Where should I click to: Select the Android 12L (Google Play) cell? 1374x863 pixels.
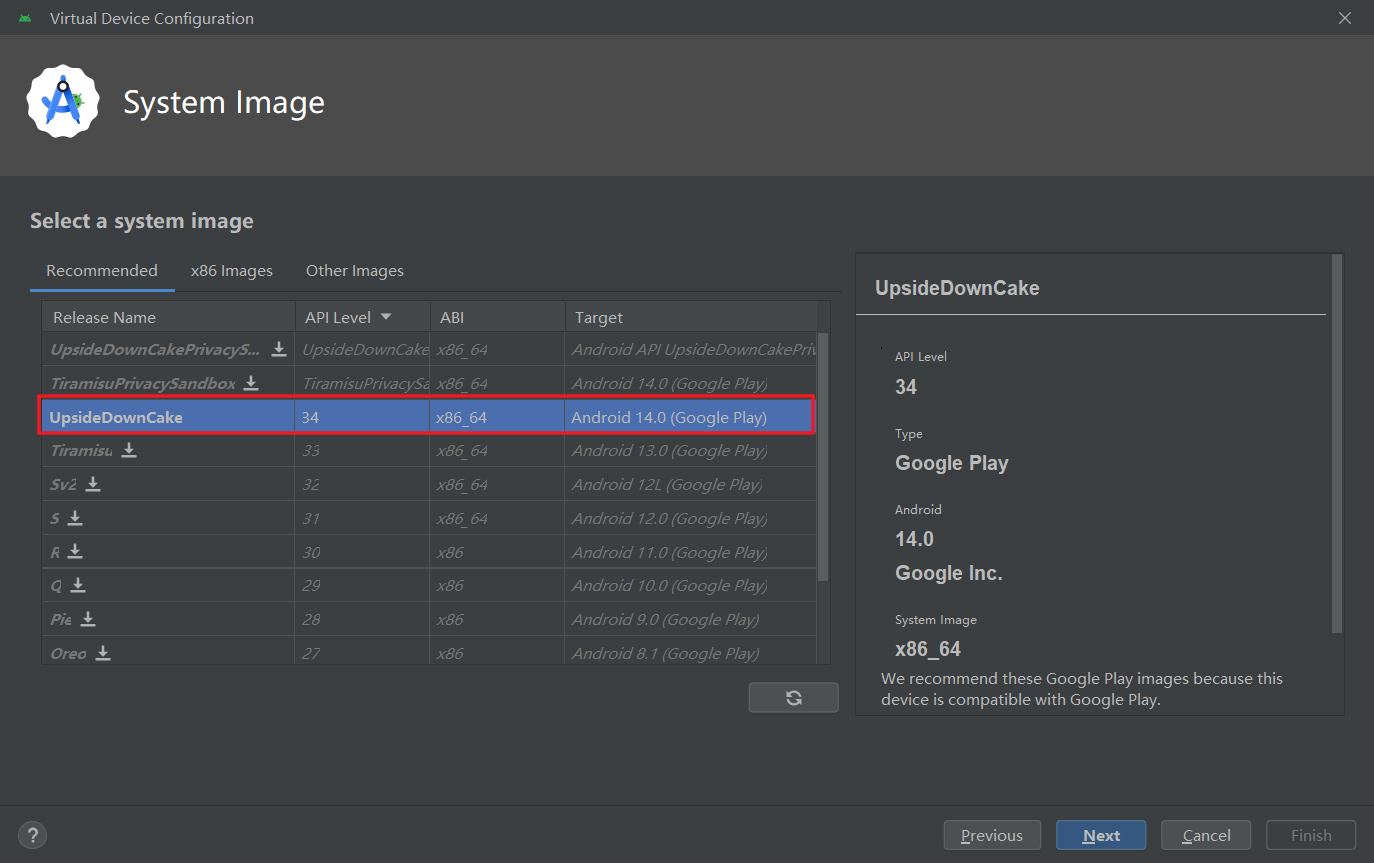[x=690, y=484]
